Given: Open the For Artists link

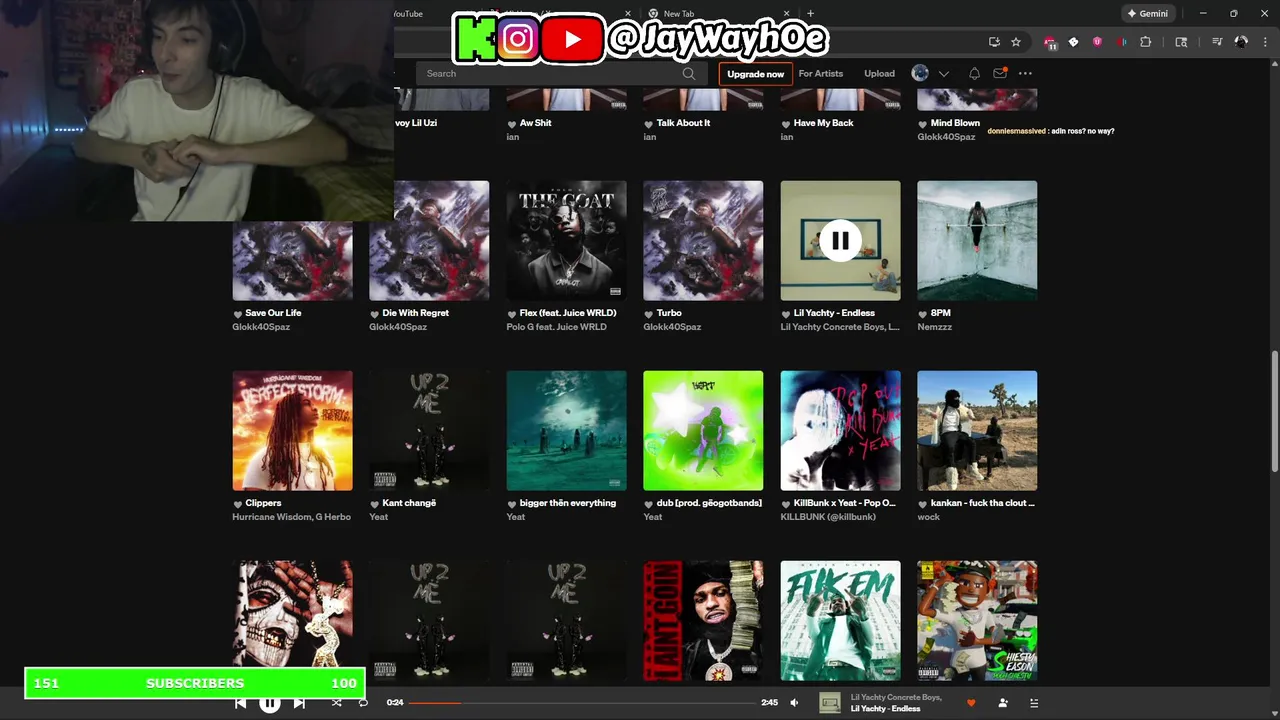Looking at the screenshot, I should pyautogui.click(x=821, y=73).
